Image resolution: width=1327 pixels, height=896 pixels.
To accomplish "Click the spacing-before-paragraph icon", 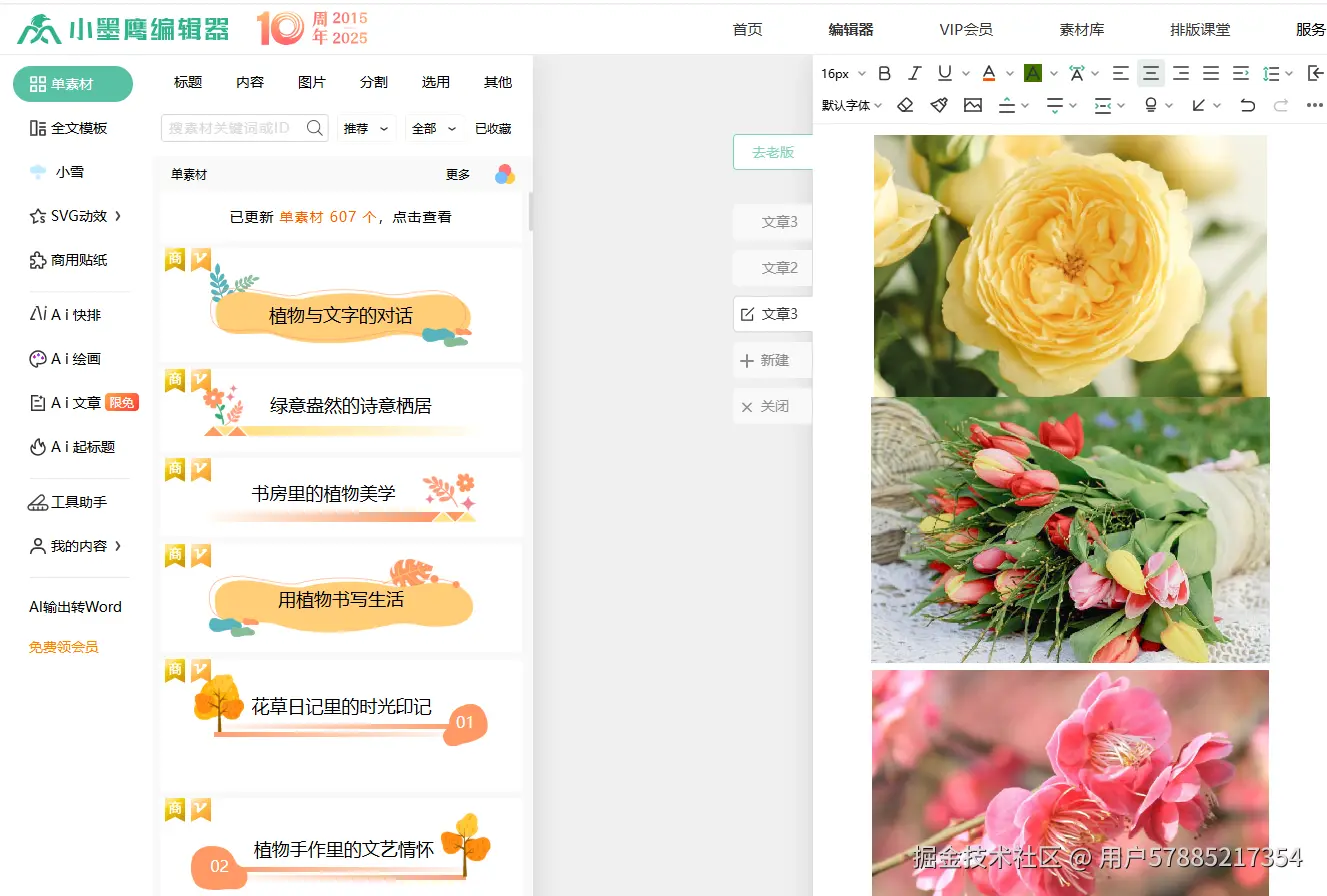I will pos(1008,105).
